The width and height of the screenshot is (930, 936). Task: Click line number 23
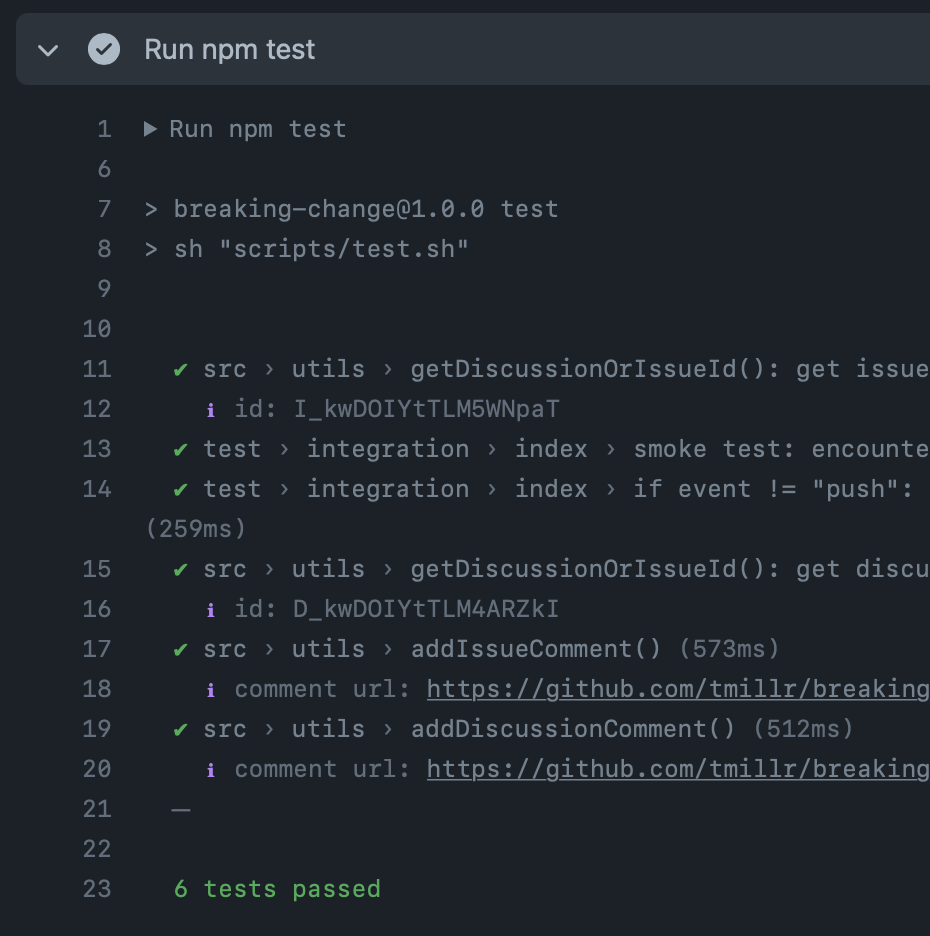coord(97,889)
